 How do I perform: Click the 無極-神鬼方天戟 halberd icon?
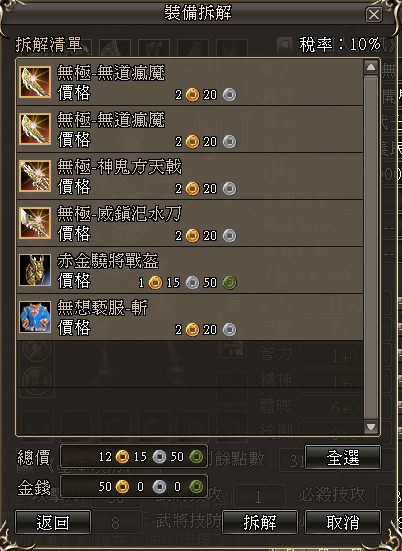(x=35, y=176)
